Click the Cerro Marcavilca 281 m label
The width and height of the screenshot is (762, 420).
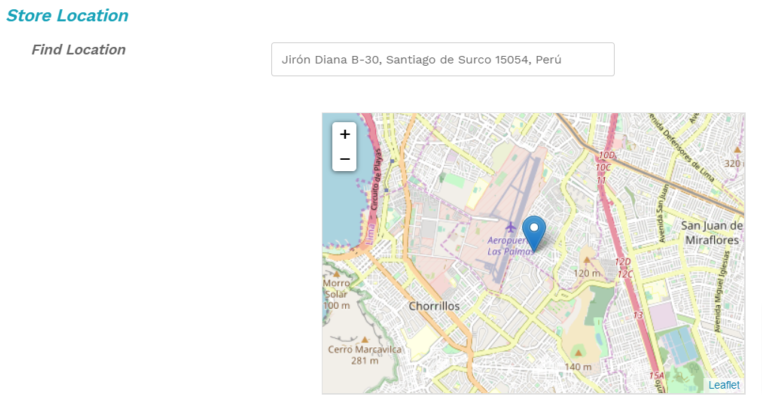364,355
